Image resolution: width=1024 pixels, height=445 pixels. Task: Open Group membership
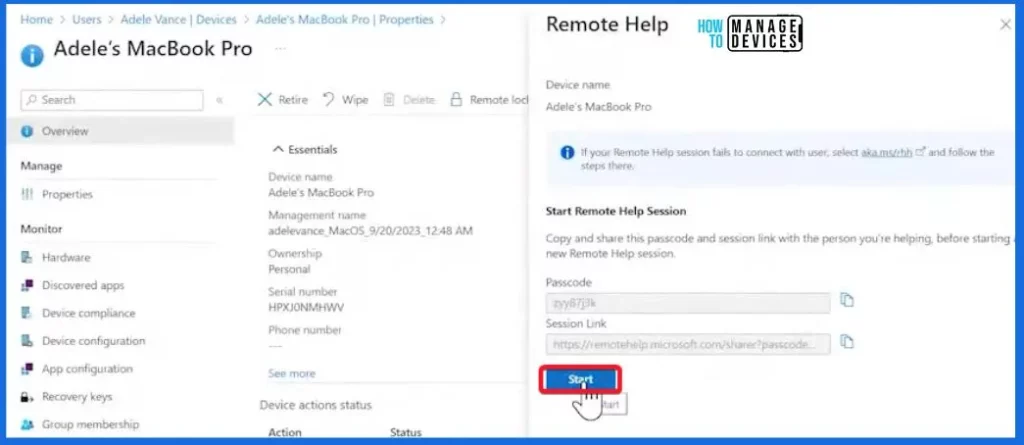click(x=90, y=425)
